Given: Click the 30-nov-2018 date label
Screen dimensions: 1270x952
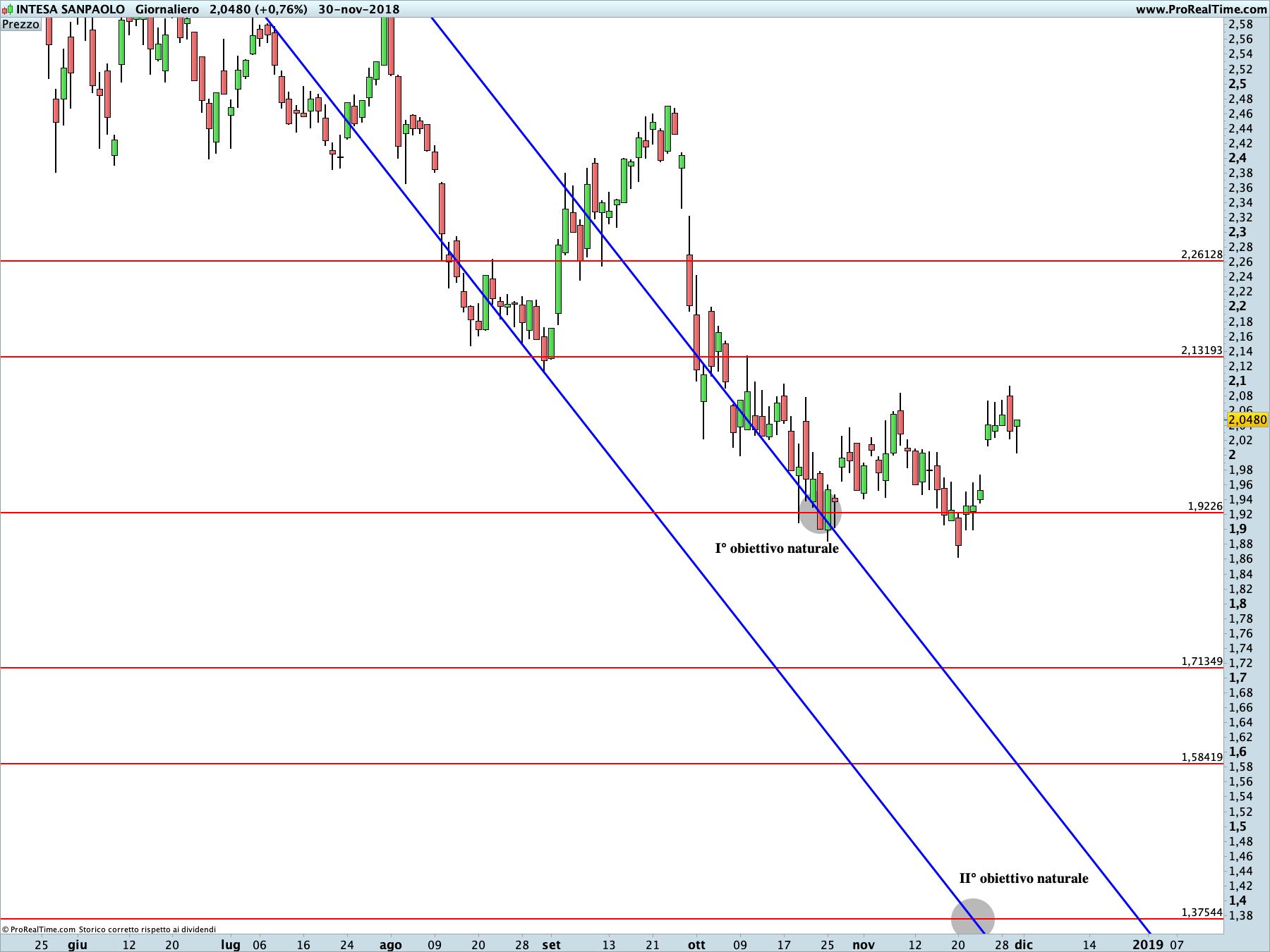Looking at the screenshot, I should (x=359, y=9).
